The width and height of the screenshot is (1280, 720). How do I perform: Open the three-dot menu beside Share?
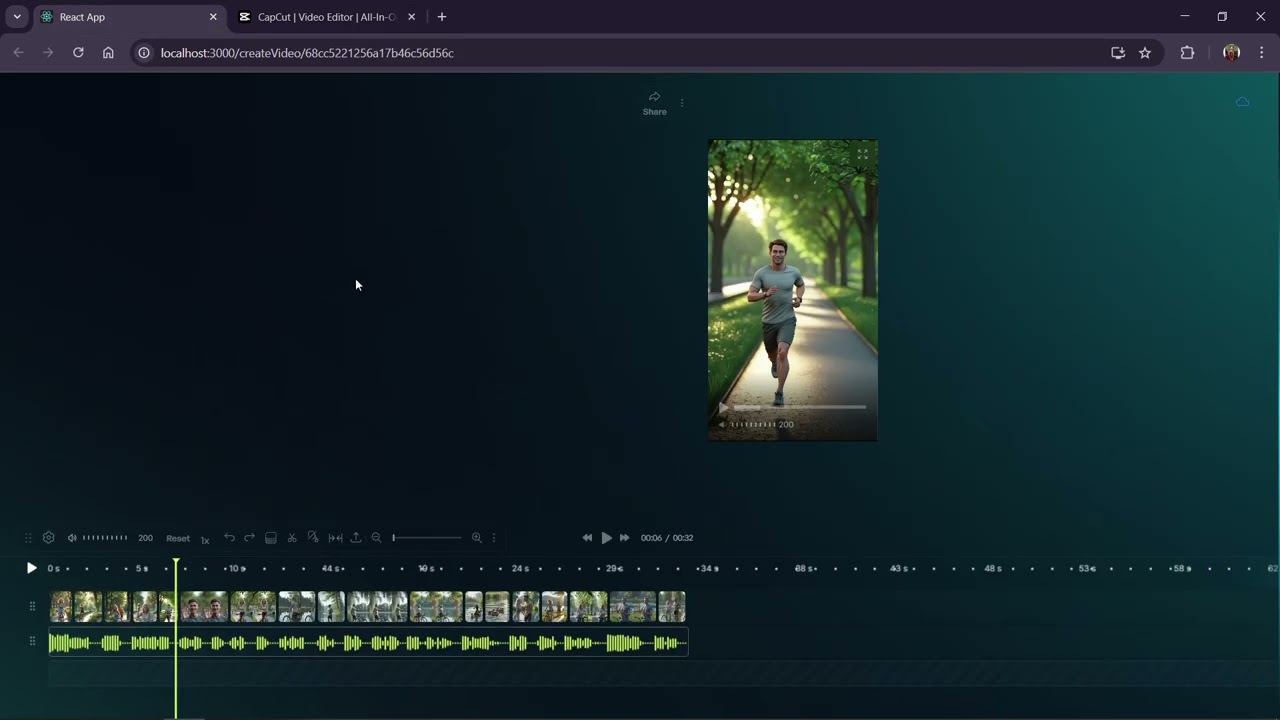[x=682, y=102]
